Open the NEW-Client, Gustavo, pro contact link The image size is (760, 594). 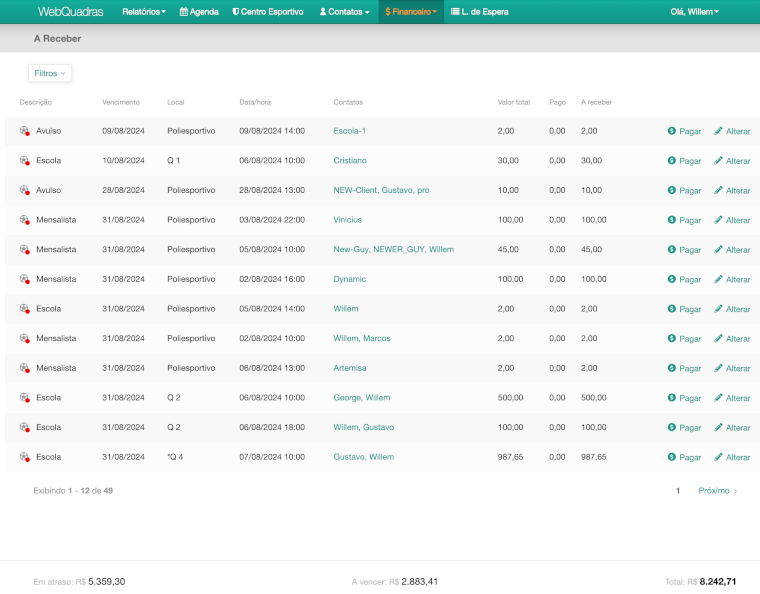tap(381, 190)
